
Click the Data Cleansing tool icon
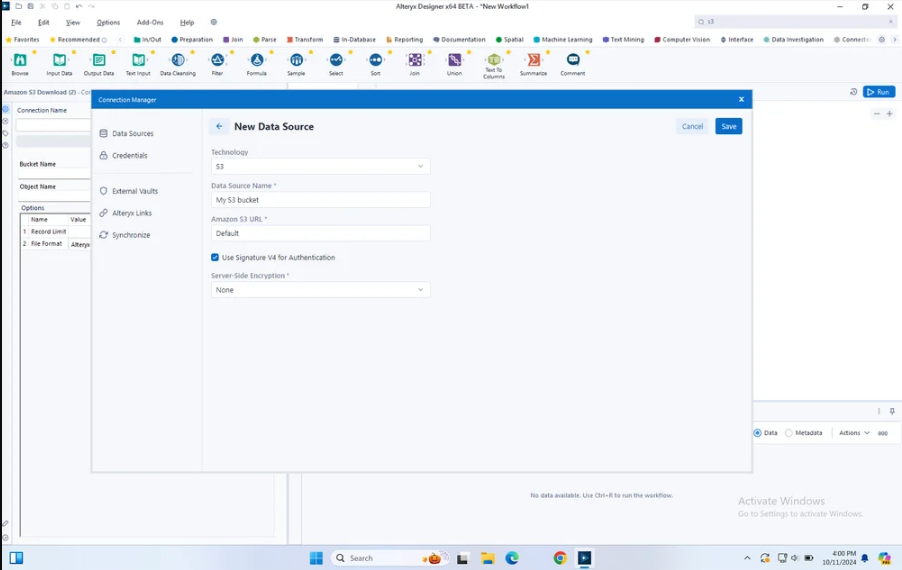coord(178,60)
